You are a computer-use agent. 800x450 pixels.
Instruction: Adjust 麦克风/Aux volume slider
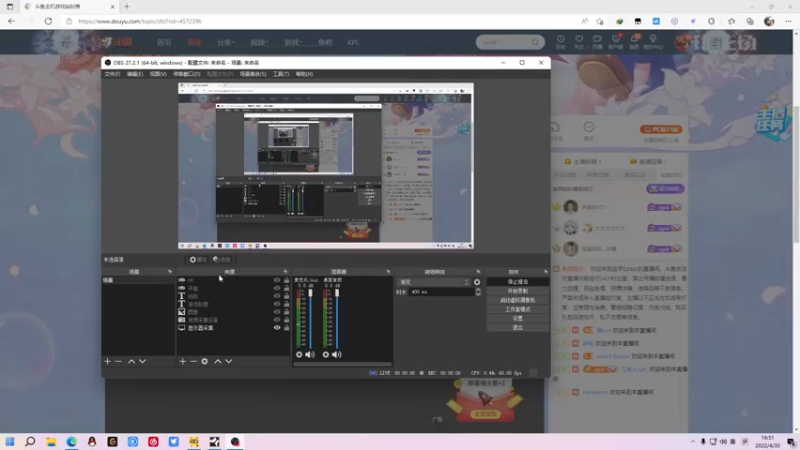pyautogui.click(x=310, y=293)
